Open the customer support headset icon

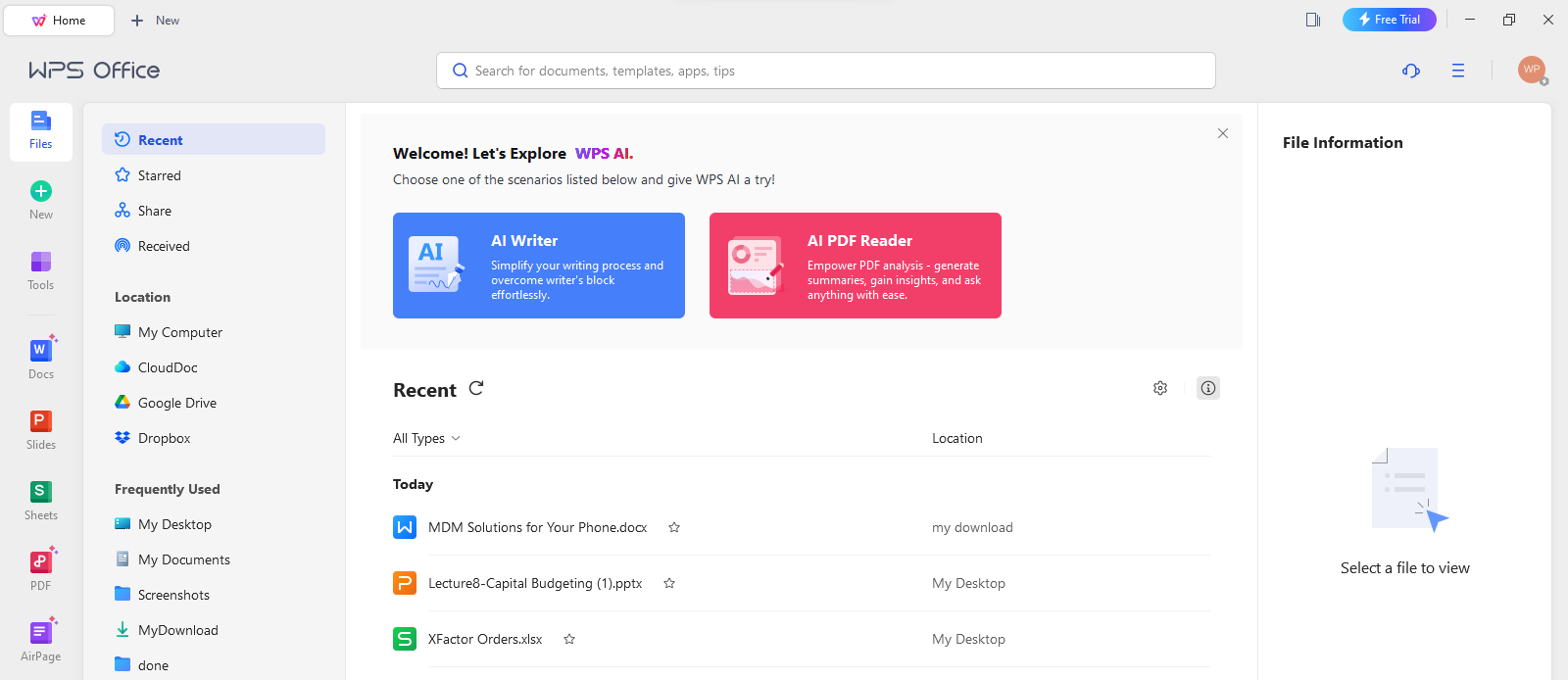coord(1411,71)
